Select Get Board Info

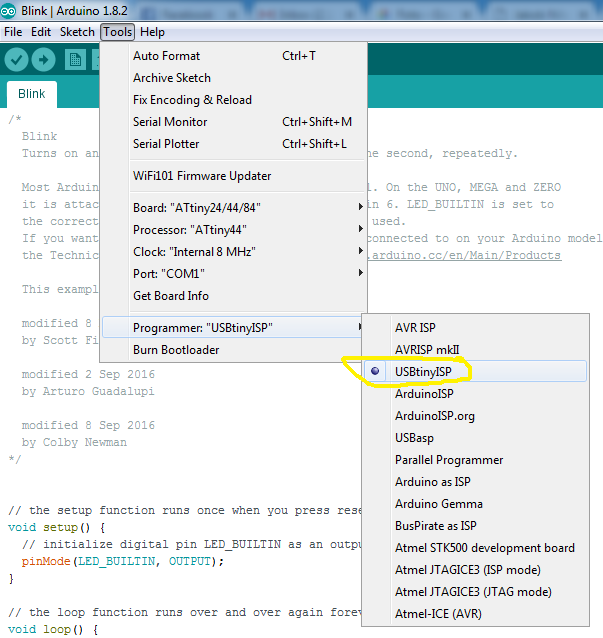pyautogui.click(x=233, y=296)
